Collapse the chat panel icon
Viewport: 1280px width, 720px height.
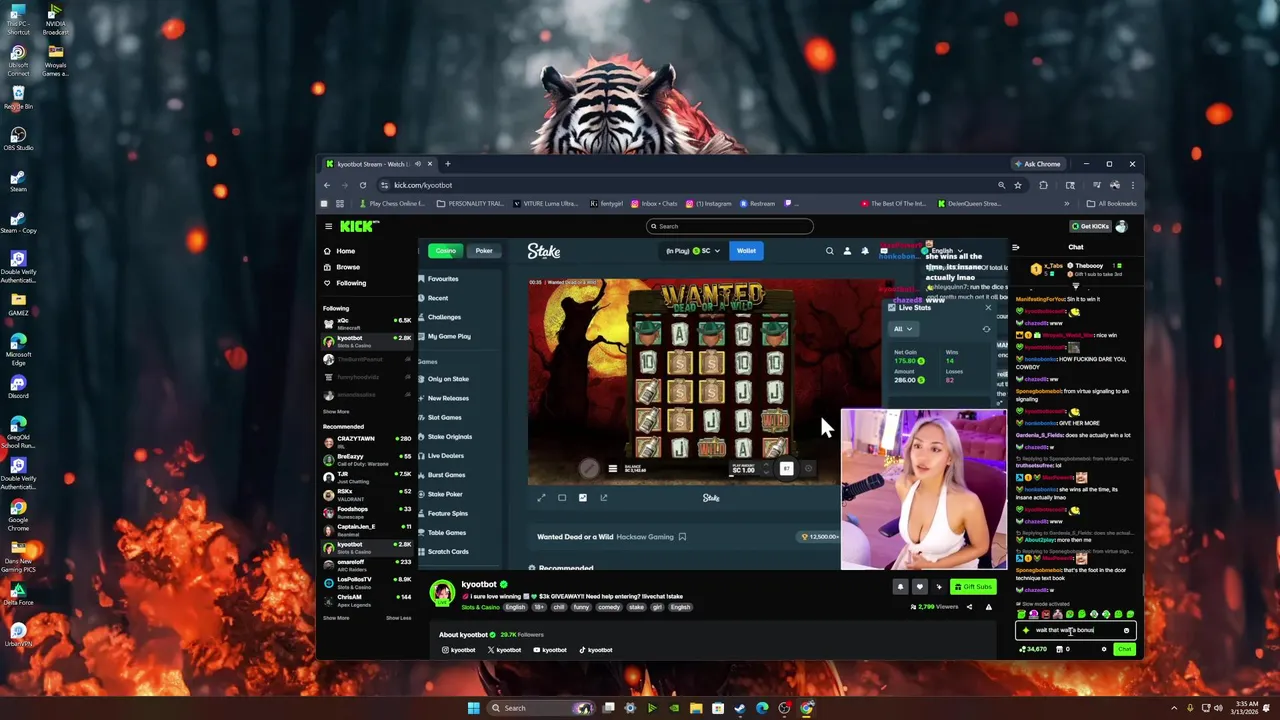[1016, 247]
